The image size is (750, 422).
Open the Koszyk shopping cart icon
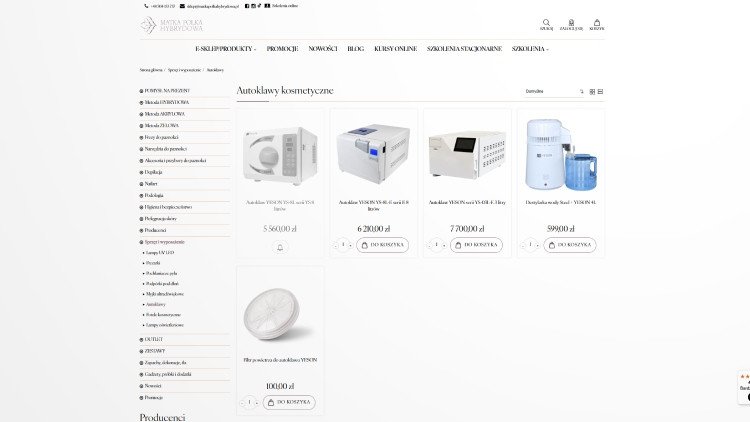pos(597,22)
